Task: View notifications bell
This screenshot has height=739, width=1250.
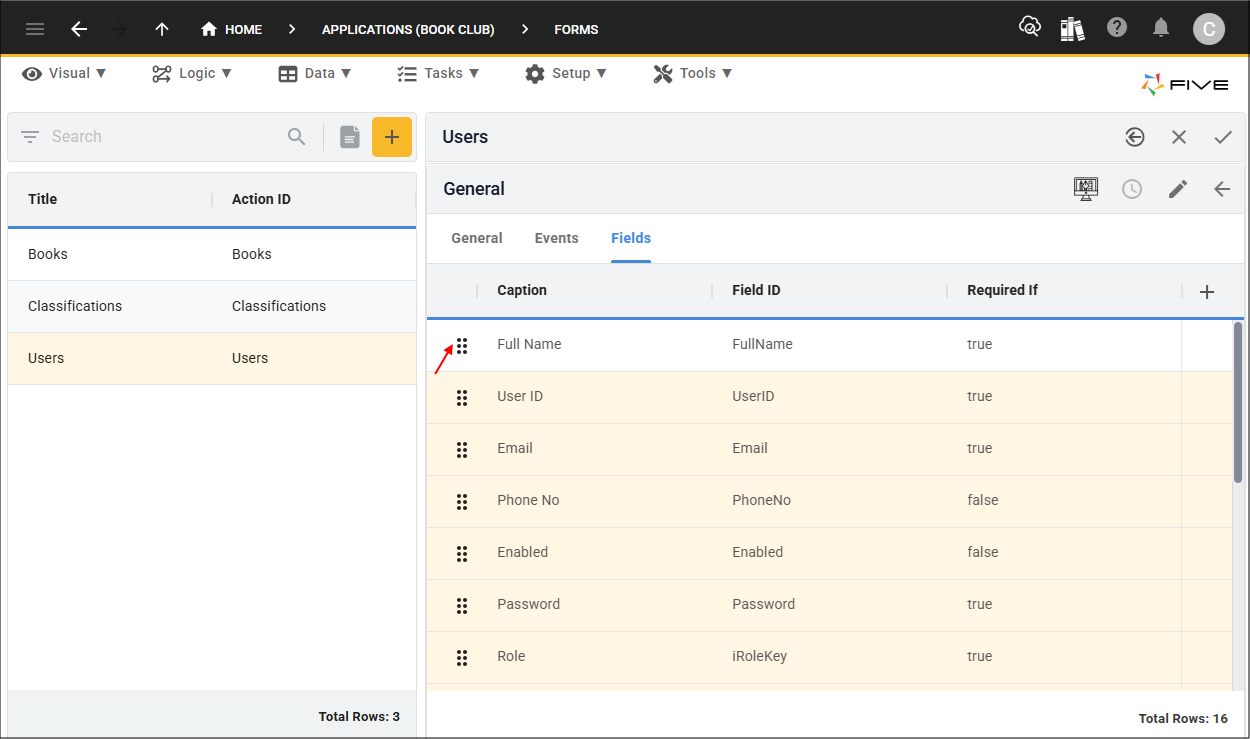Action: [x=1161, y=28]
